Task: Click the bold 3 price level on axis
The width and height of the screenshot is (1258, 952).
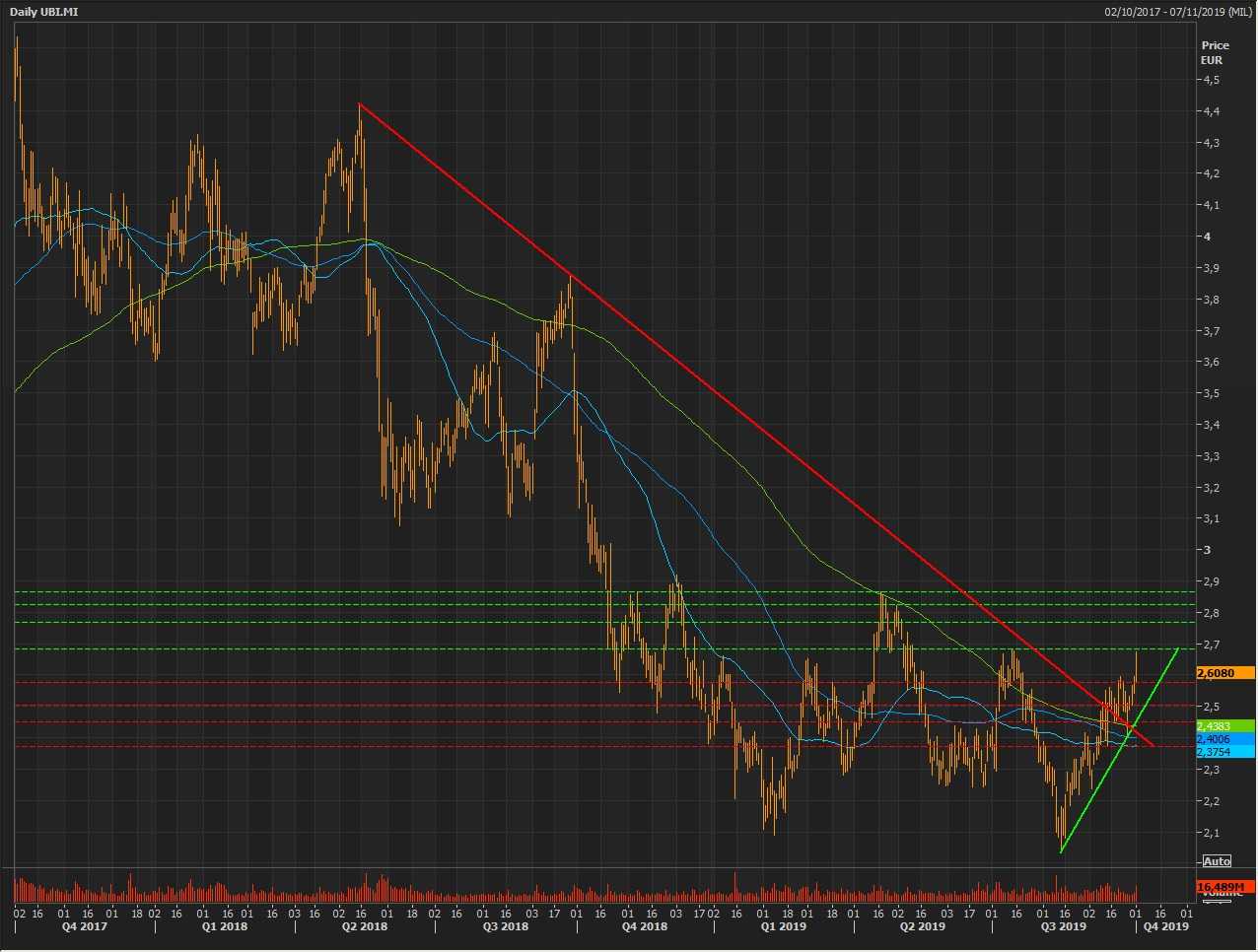Action: click(1206, 550)
